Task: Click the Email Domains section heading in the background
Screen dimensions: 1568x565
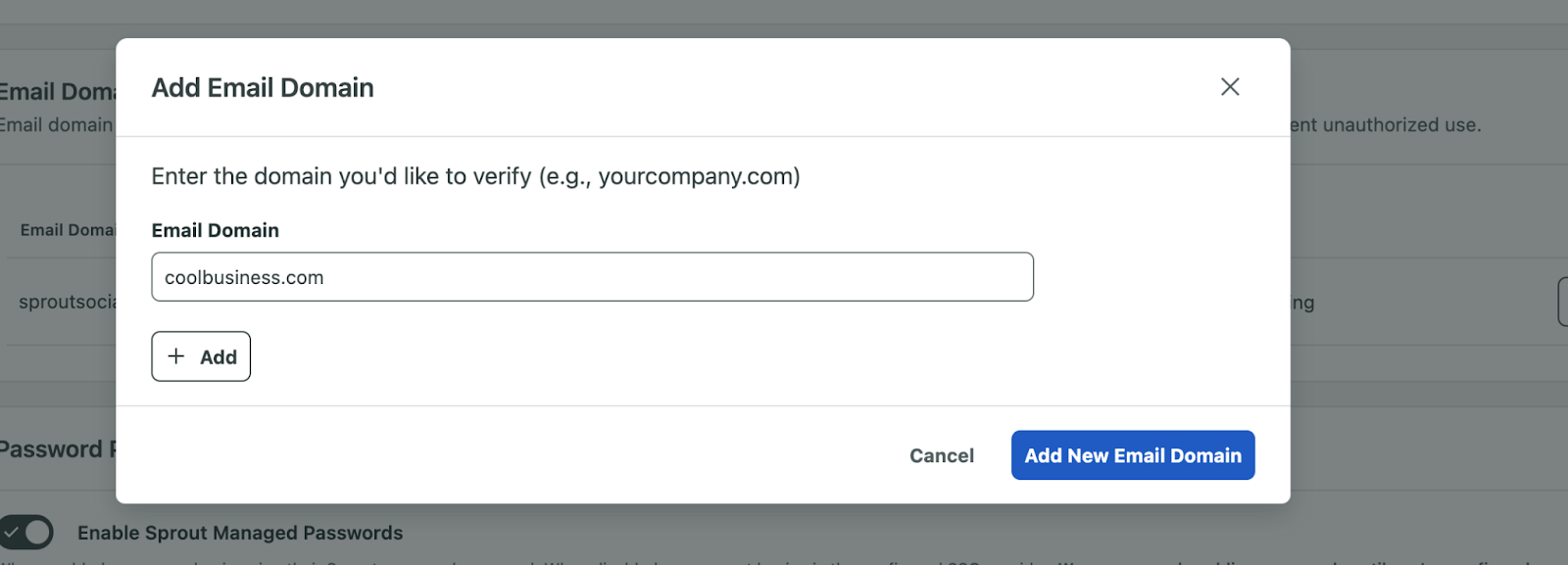Action: pos(58,92)
